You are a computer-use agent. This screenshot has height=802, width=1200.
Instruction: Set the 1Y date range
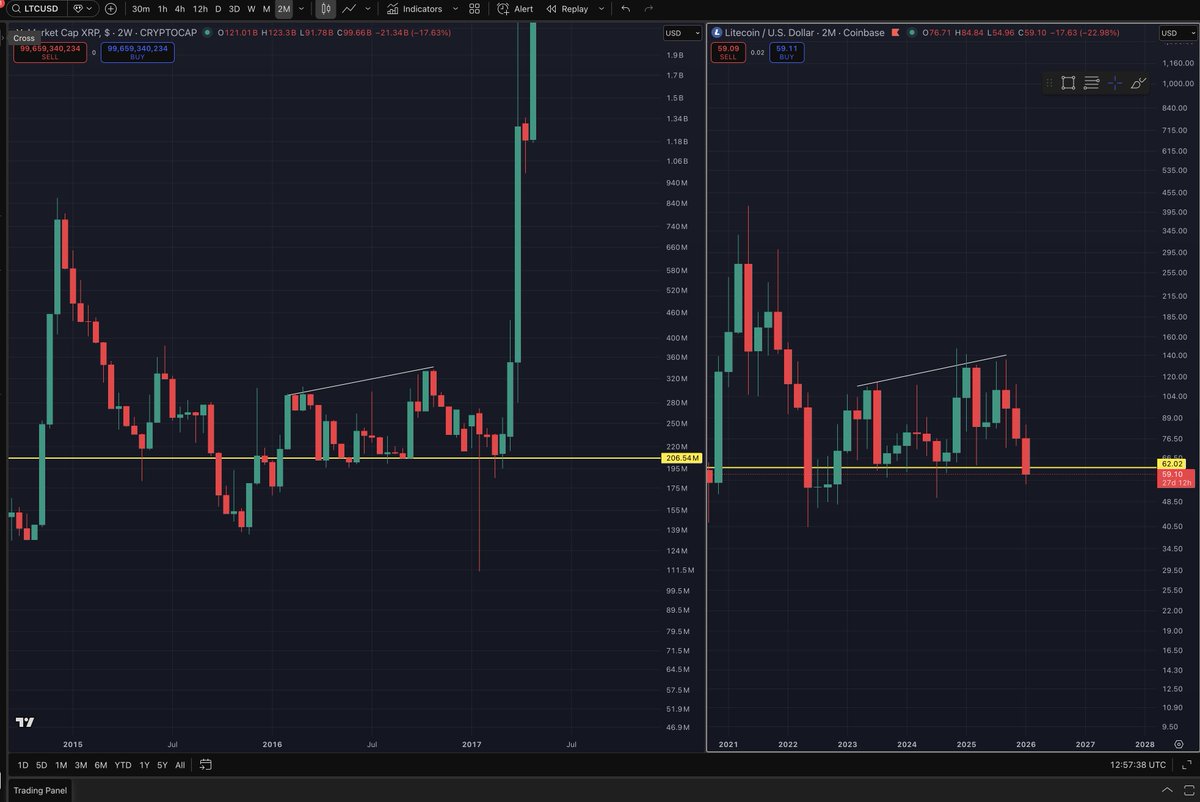coord(145,765)
